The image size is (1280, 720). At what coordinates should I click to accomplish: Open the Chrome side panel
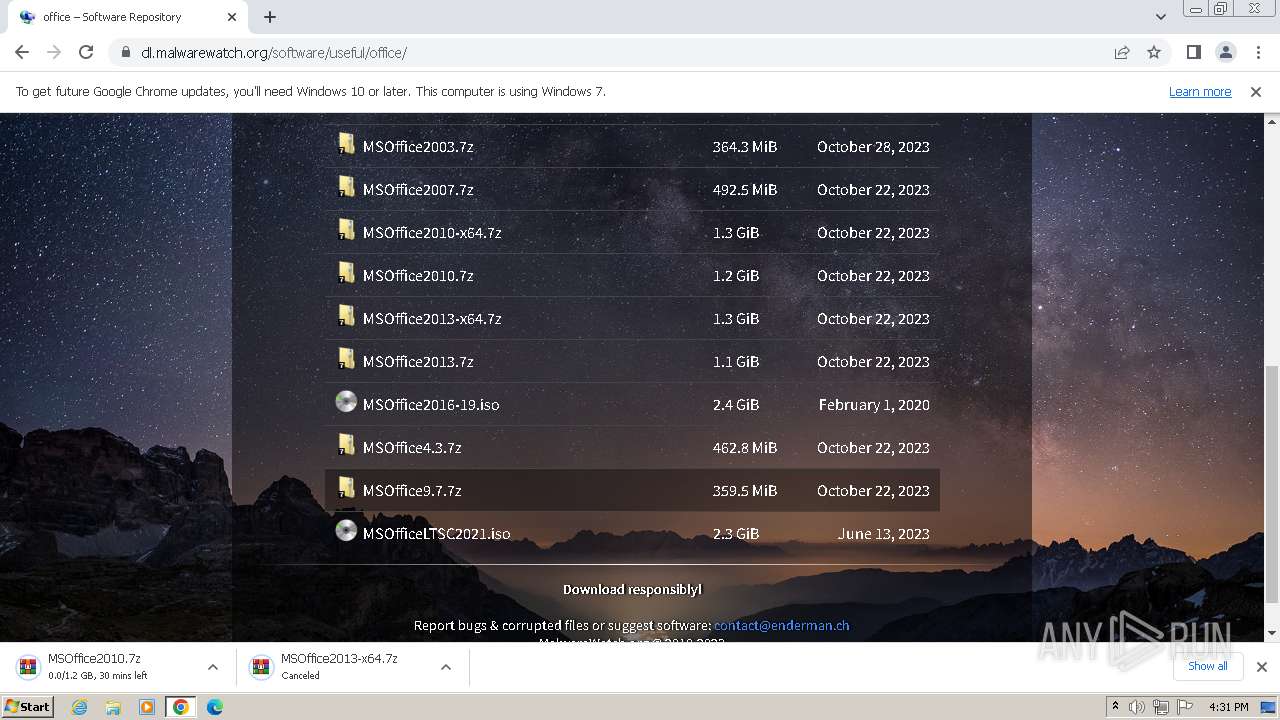click(x=1193, y=52)
